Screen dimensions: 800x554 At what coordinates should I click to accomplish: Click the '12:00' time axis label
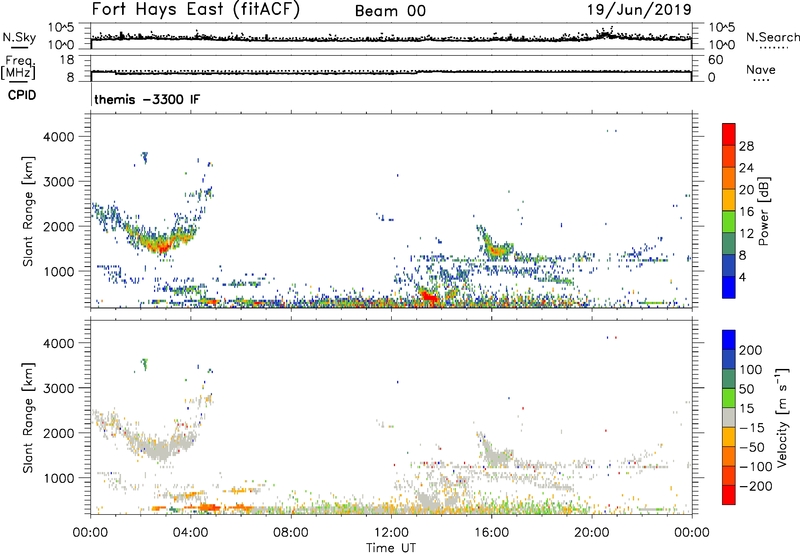391,533
